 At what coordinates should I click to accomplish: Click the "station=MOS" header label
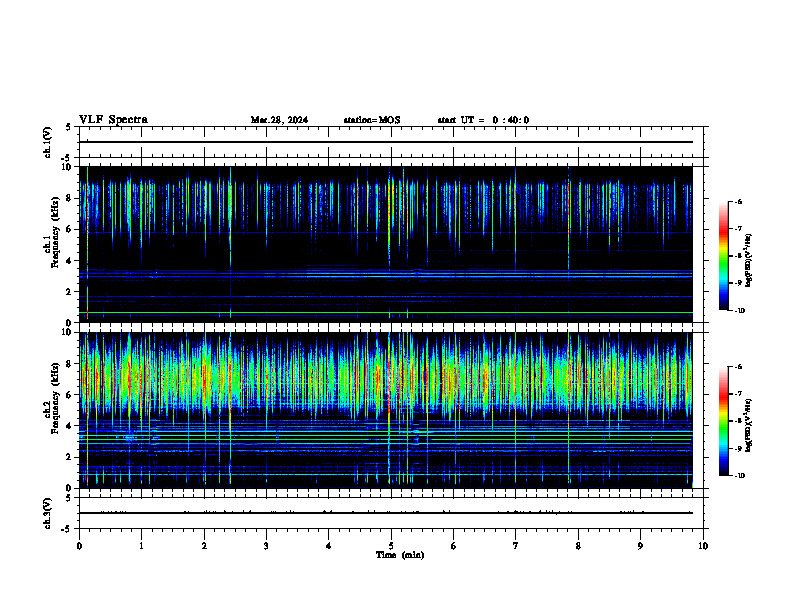372,120
